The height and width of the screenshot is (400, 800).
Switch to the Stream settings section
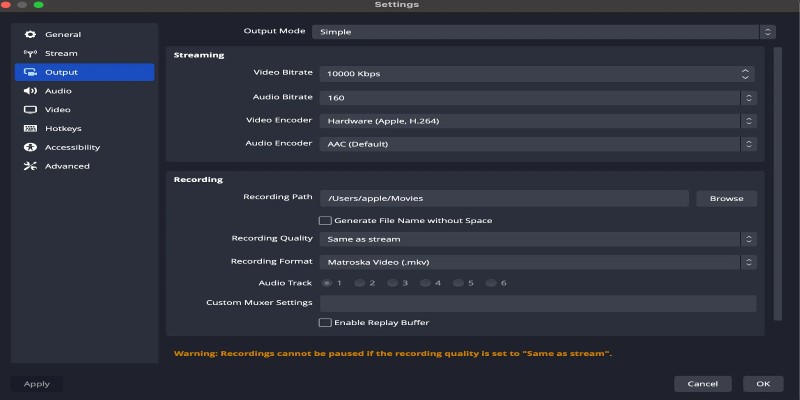(85, 53)
